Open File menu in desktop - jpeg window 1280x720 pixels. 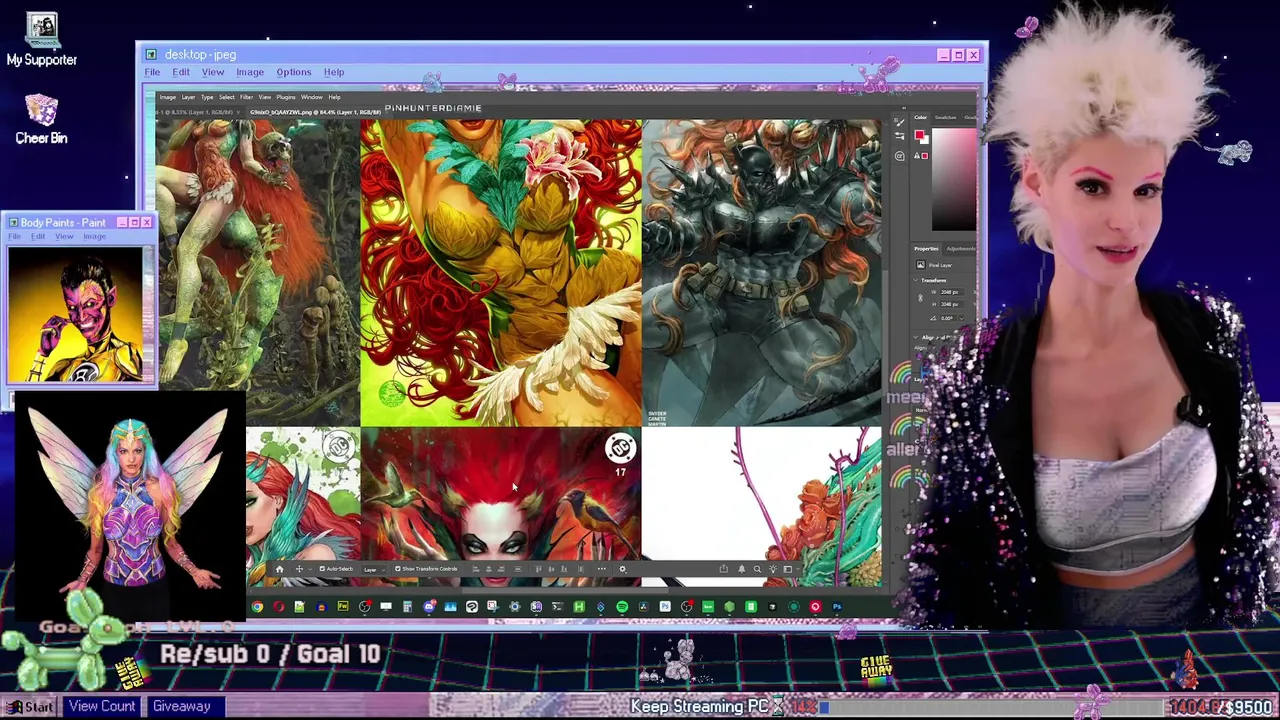tap(152, 72)
